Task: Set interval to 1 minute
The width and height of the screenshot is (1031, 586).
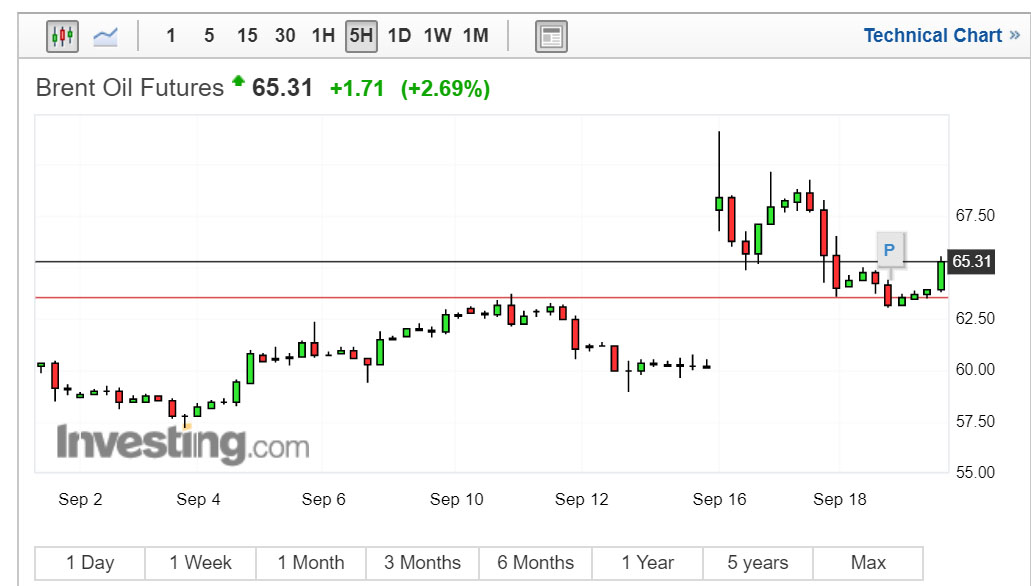Action: click(171, 36)
